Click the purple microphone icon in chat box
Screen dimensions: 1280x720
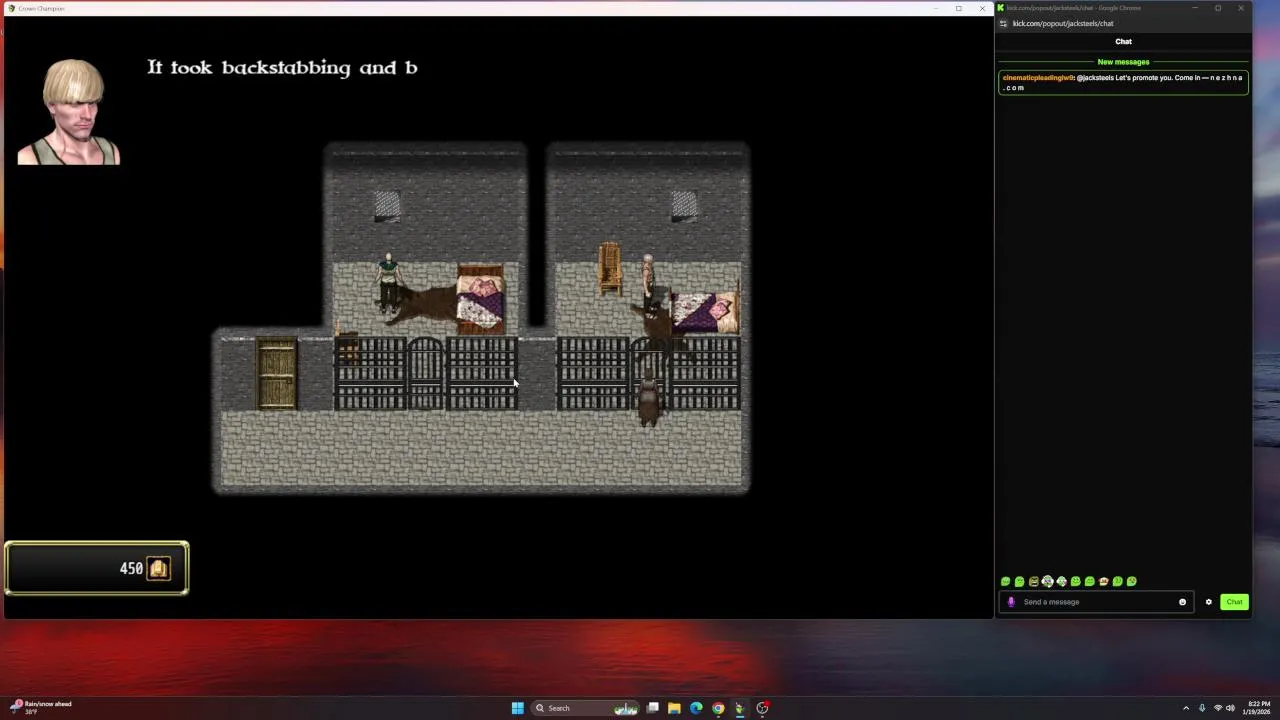click(1011, 602)
